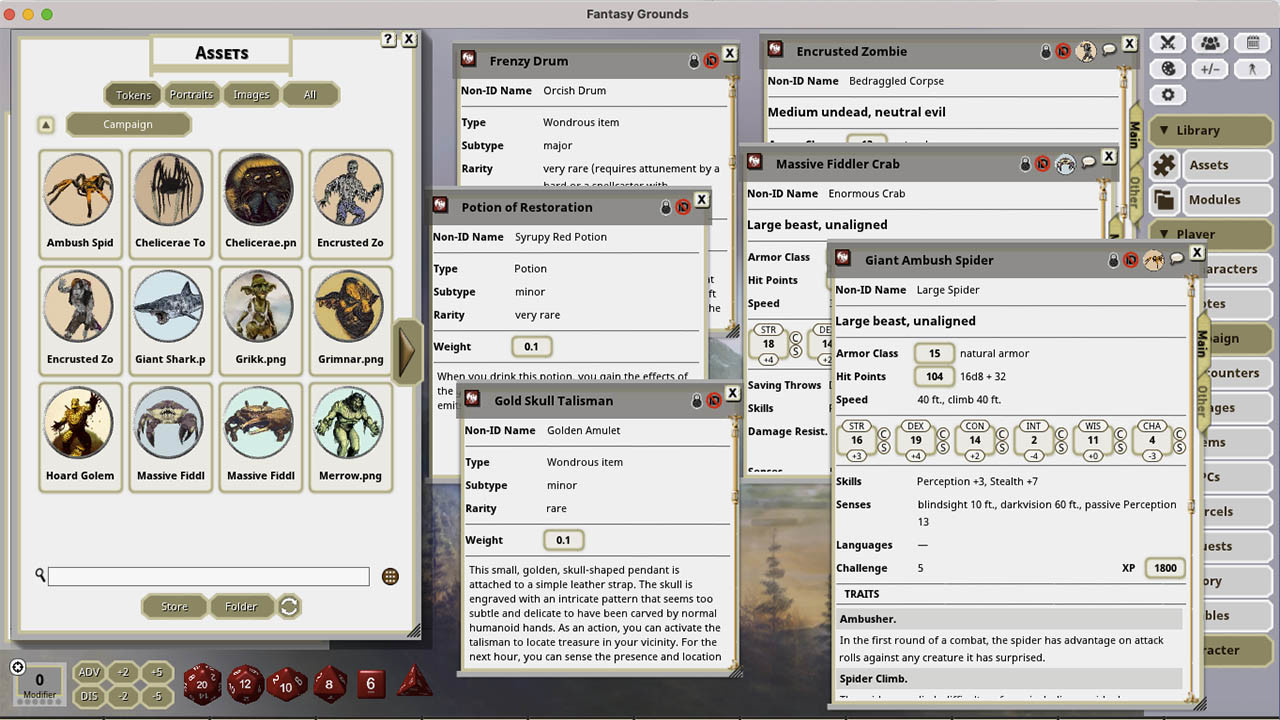Switch to the Tokens tab in Assets

[x=132, y=94]
